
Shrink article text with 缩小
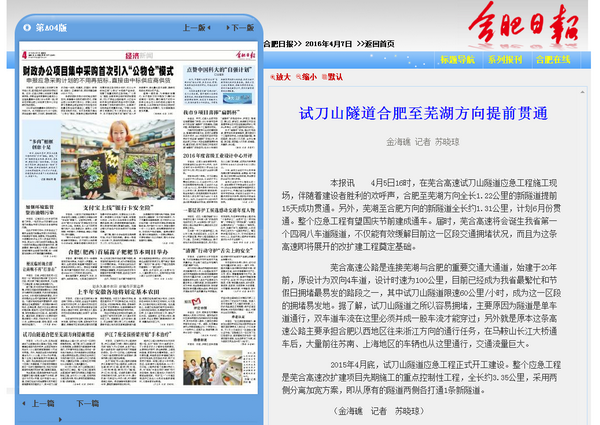309,76
